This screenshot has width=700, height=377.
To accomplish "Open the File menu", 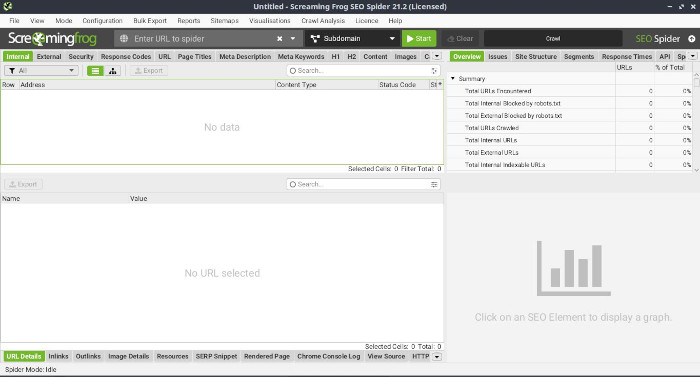I will pos(14,21).
